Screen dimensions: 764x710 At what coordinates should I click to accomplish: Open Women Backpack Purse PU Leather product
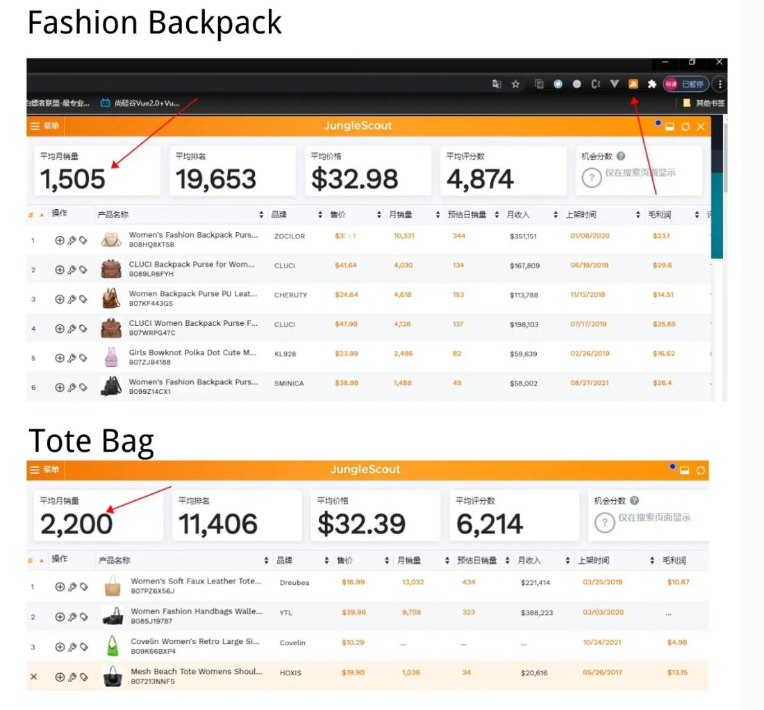(x=193, y=294)
